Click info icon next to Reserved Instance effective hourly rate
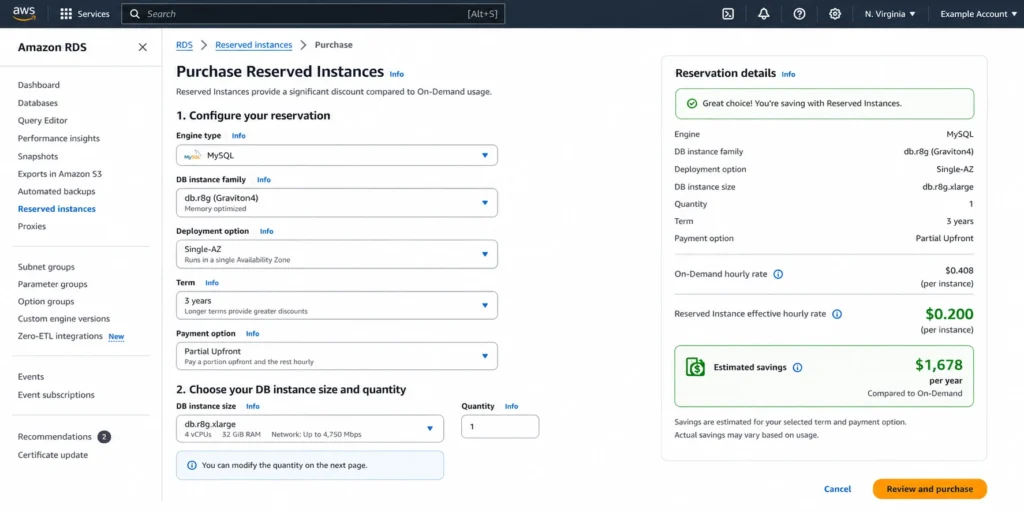This screenshot has width=1024, height=512. coord(837,314)
